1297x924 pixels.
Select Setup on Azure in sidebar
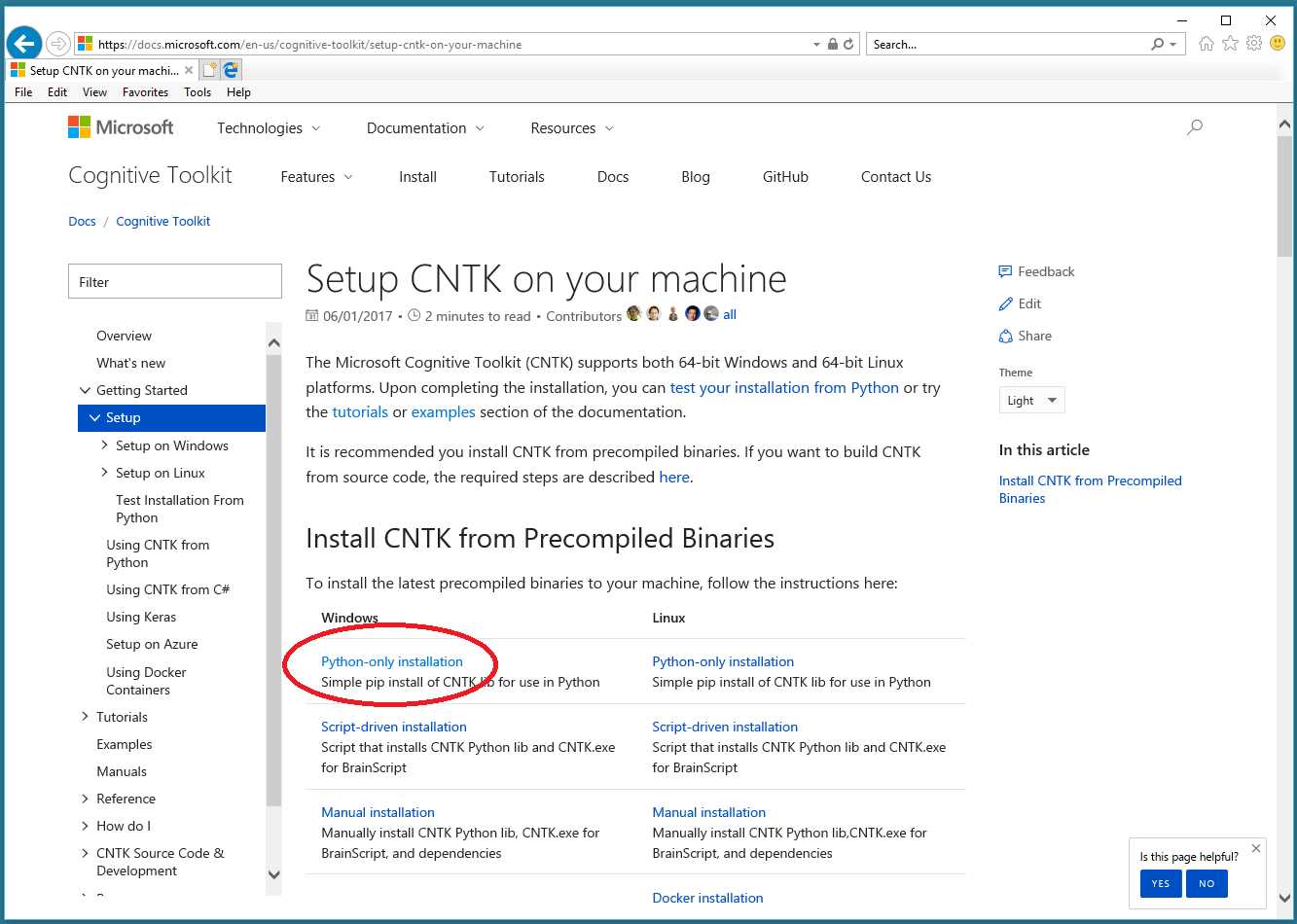tap(152, 644)
